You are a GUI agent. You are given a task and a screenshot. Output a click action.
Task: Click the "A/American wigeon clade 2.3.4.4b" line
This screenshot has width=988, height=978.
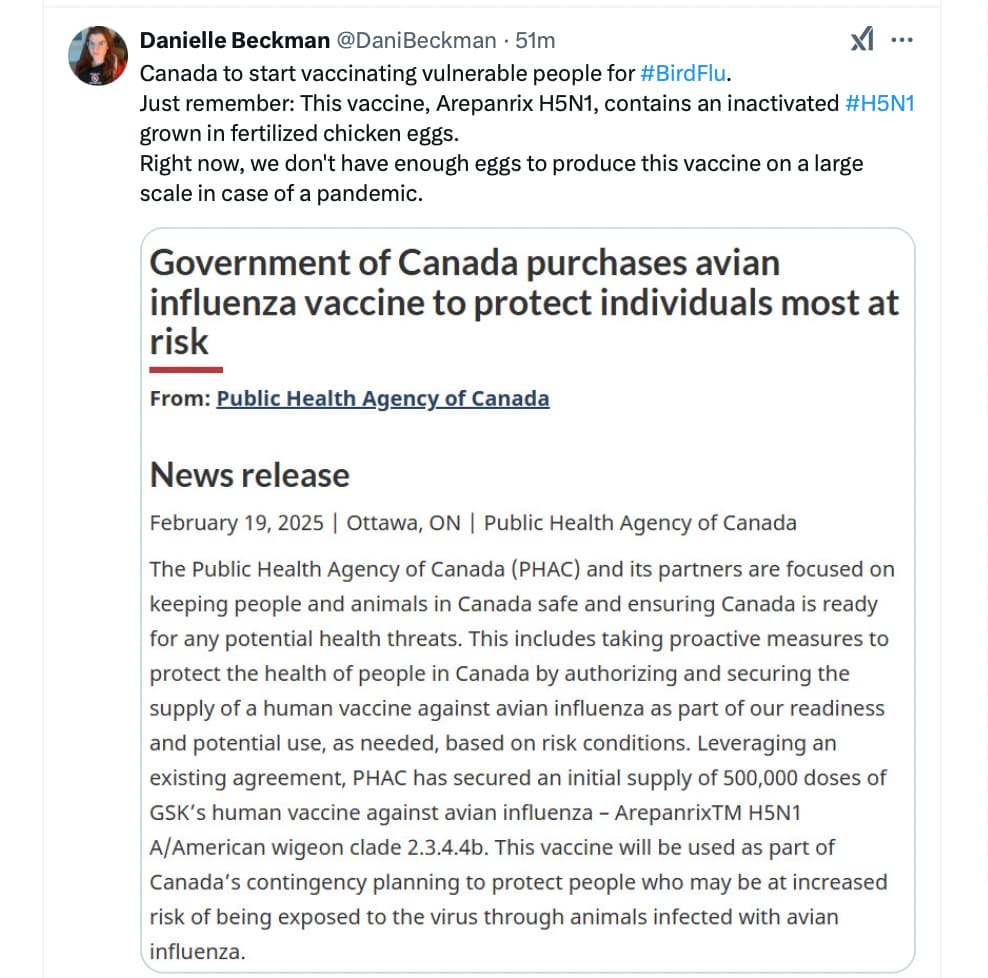click(319, 848)
